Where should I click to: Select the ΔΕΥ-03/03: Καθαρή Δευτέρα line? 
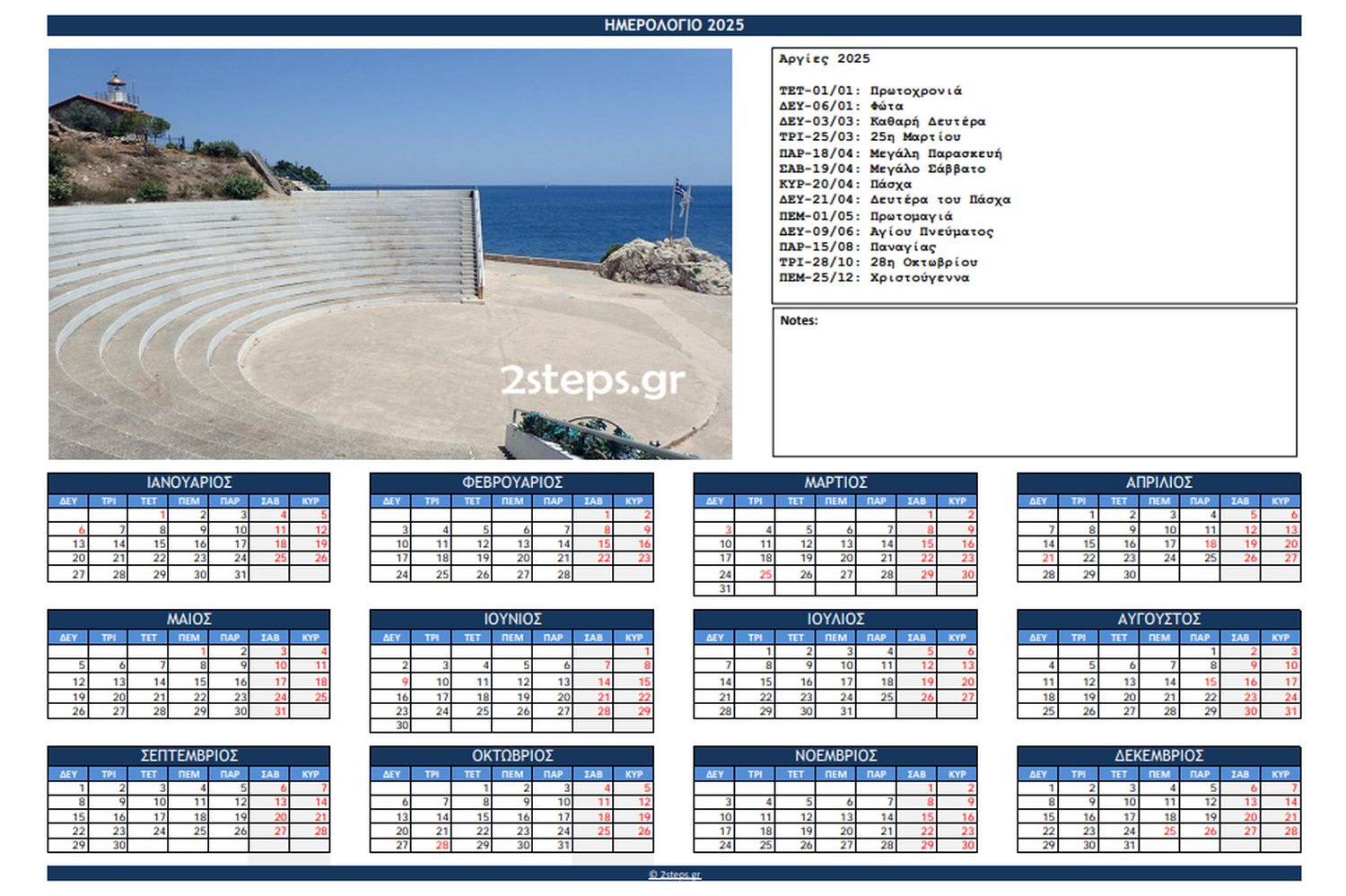(882, 121)
